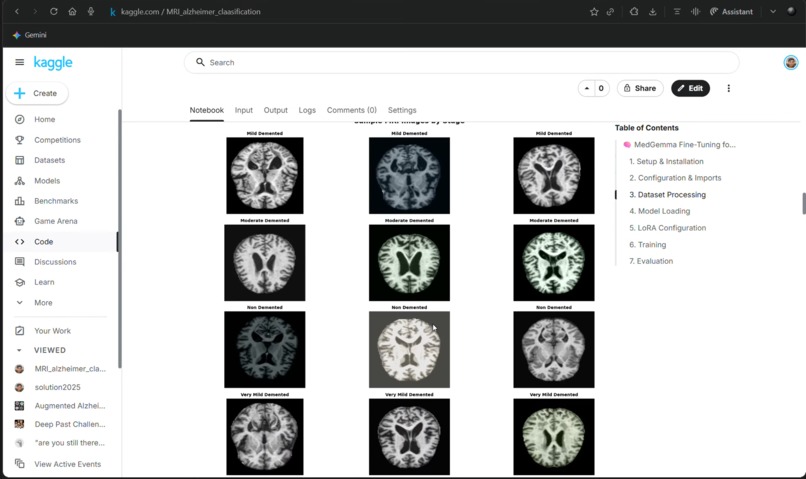The height and width of the screenshot is (479, 806).
Task: Switch to the Output tab
Action: coord(276,110)
